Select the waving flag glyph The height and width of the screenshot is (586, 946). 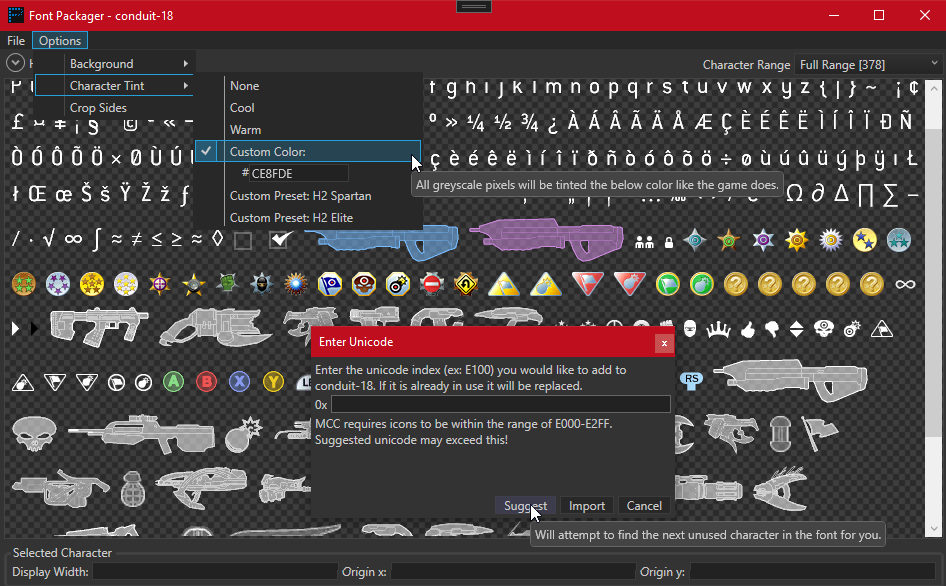820,433
